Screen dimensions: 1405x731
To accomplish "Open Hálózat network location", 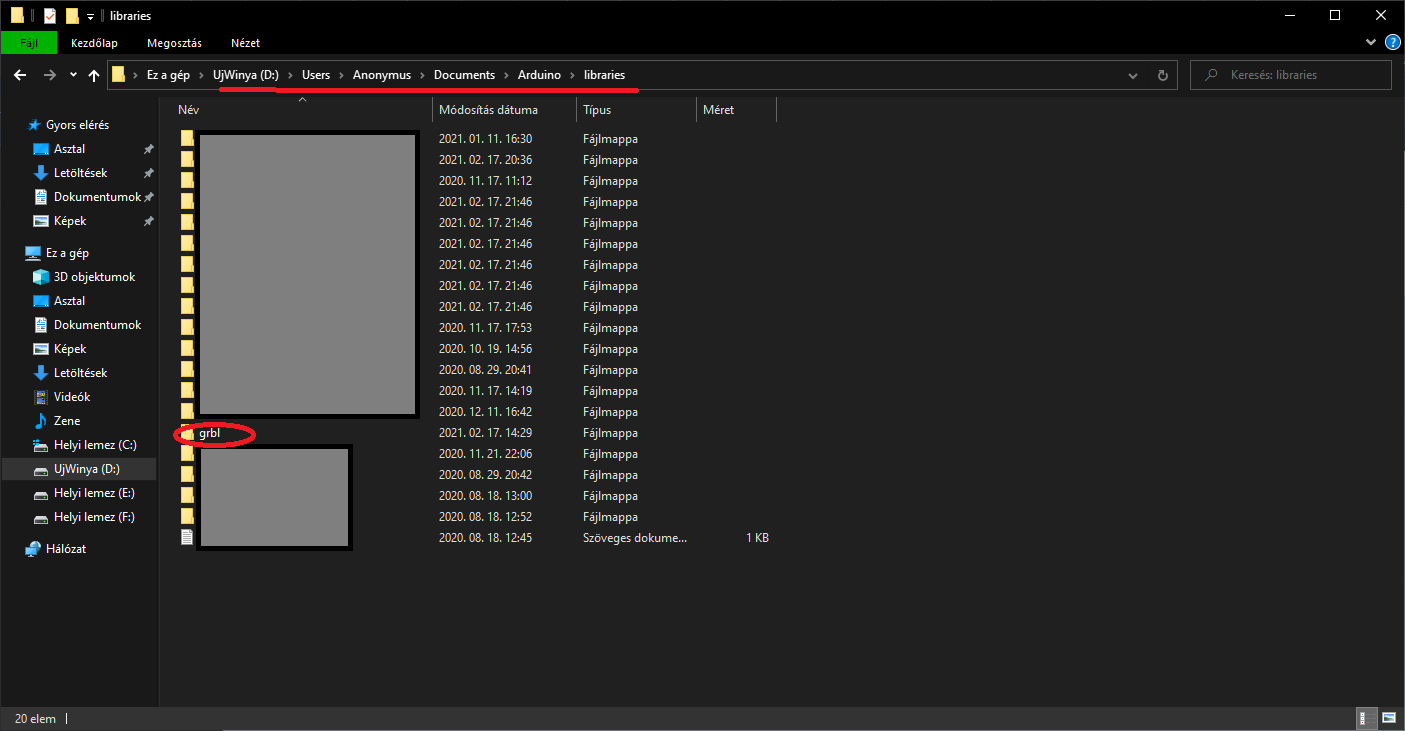I will coord(65,549).
